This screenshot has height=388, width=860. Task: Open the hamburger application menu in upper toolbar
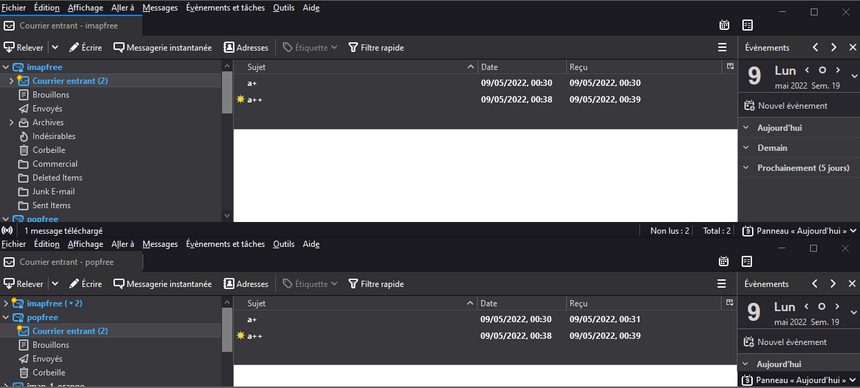click(722, 48)
